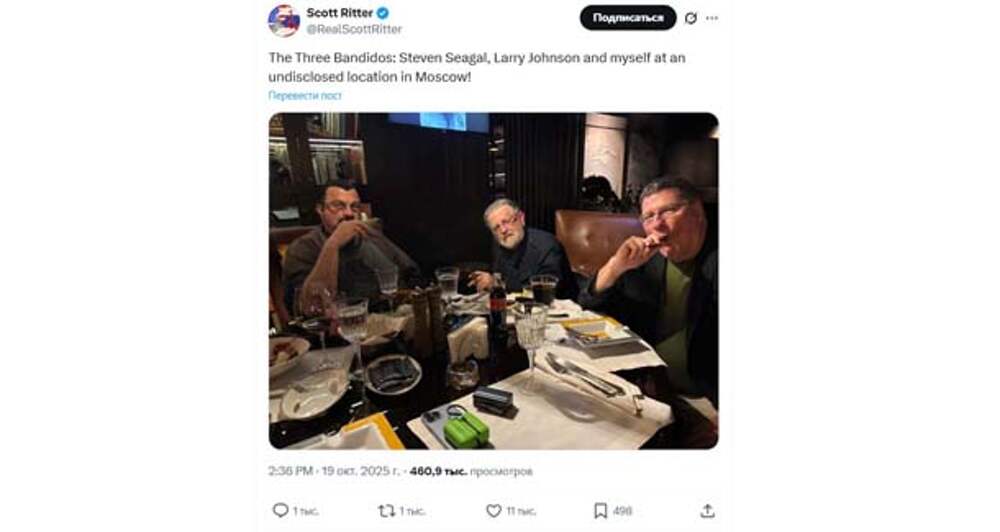
Task: Open the attached dinner table photo
Action: pos(493,280)
